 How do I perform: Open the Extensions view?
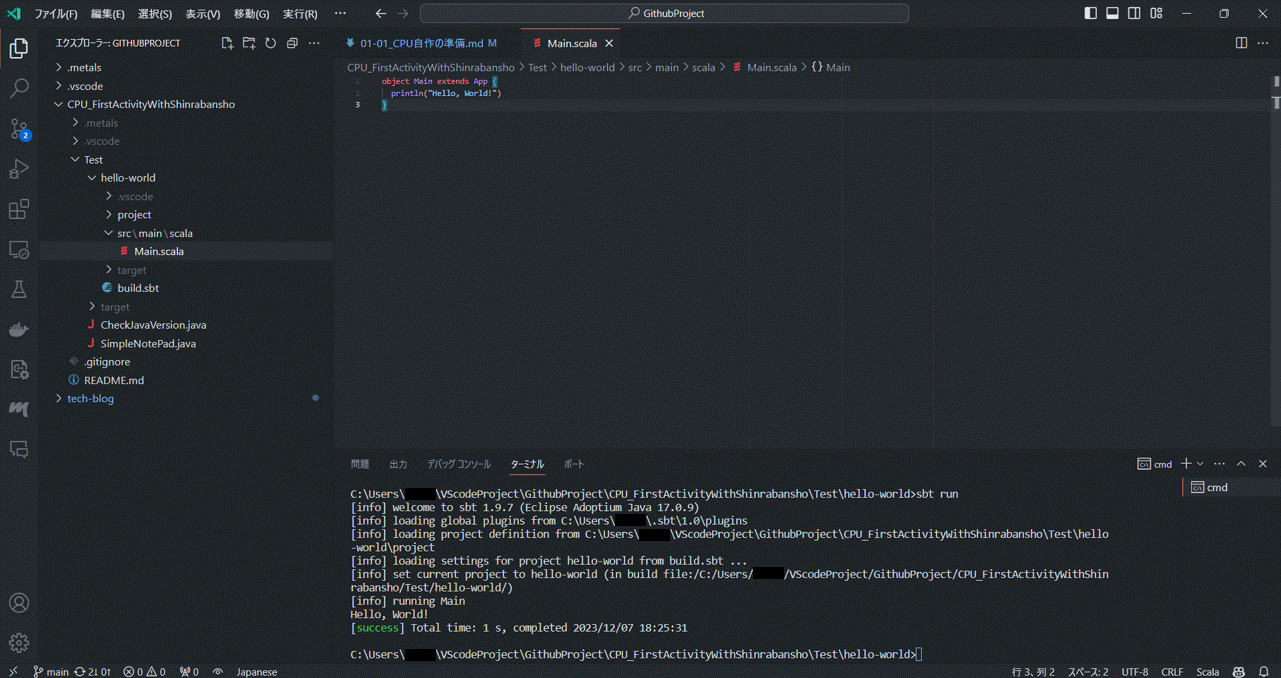pos(19,209)
